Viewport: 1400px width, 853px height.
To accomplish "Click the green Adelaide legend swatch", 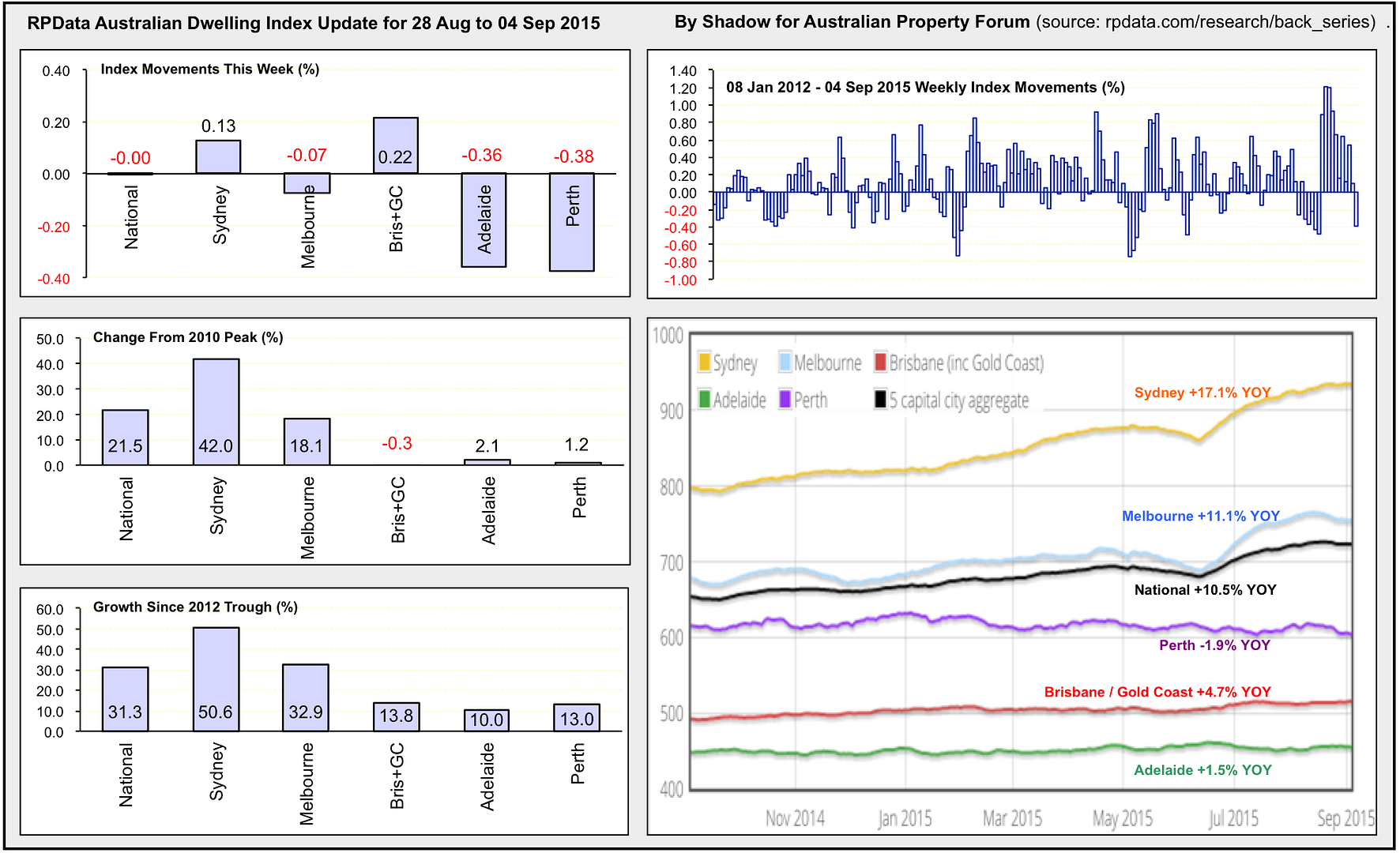I will tap(704, 400).
